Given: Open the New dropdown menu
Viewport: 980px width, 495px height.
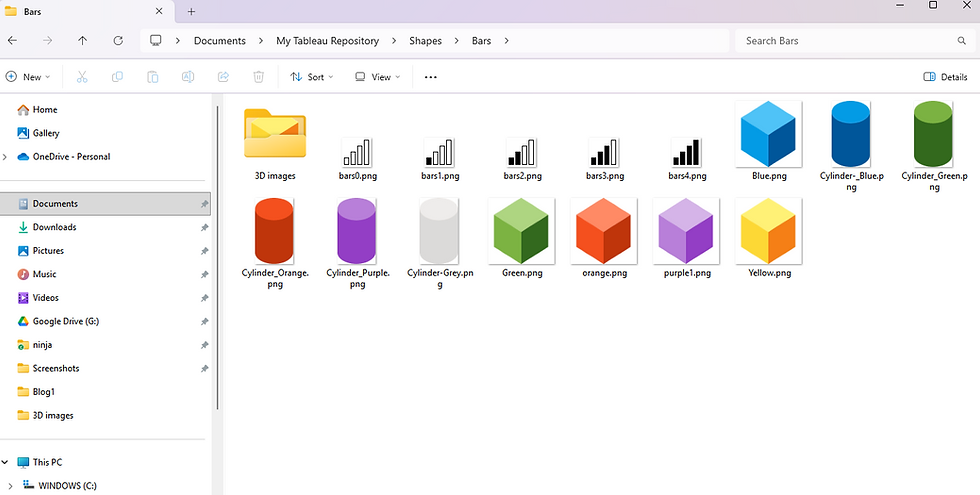Looking at the screenshot, I should click(x=28, y=77).
